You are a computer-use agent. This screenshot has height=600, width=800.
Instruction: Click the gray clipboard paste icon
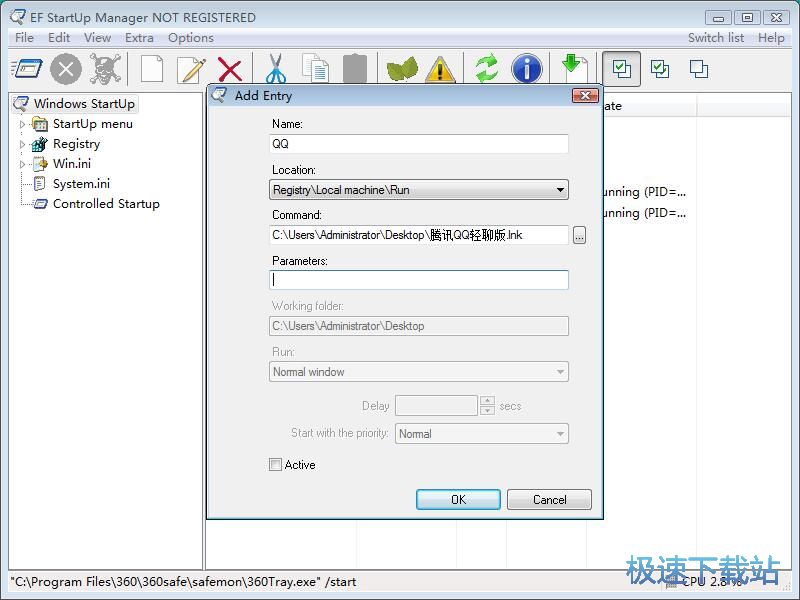coord(355,68)
